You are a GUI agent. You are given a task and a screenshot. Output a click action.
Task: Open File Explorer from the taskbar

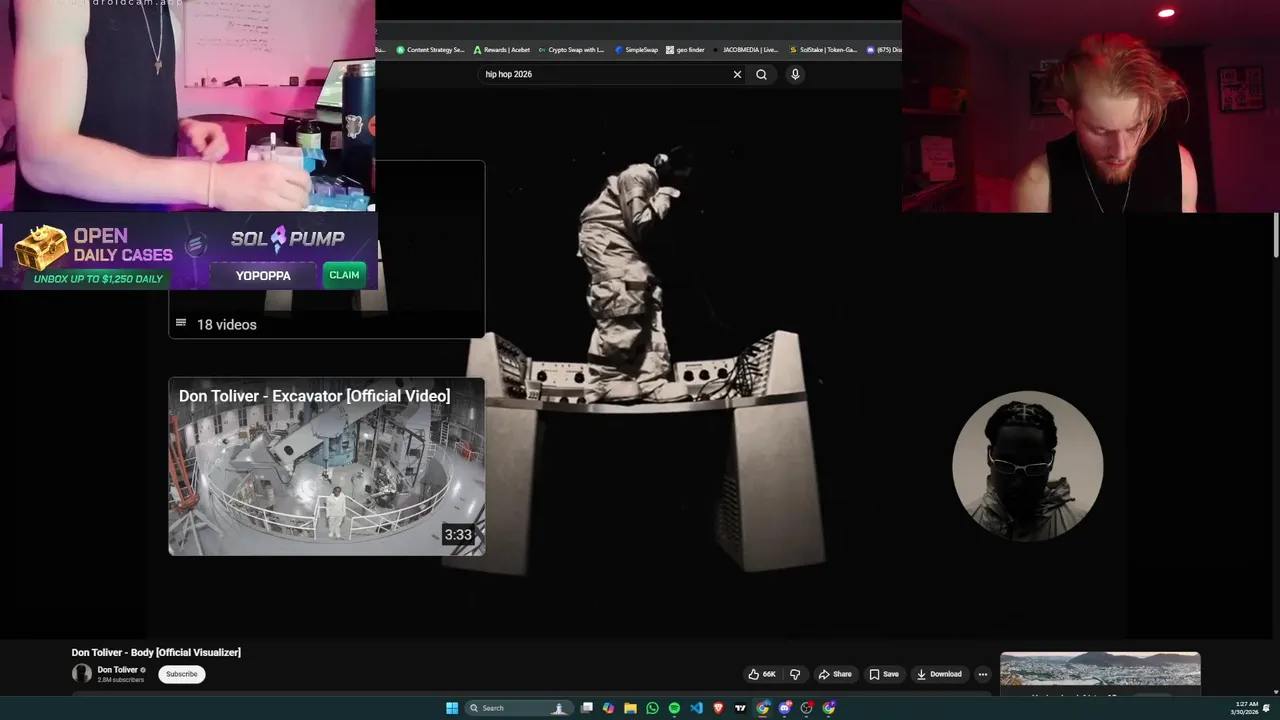[x=630, y=708]
